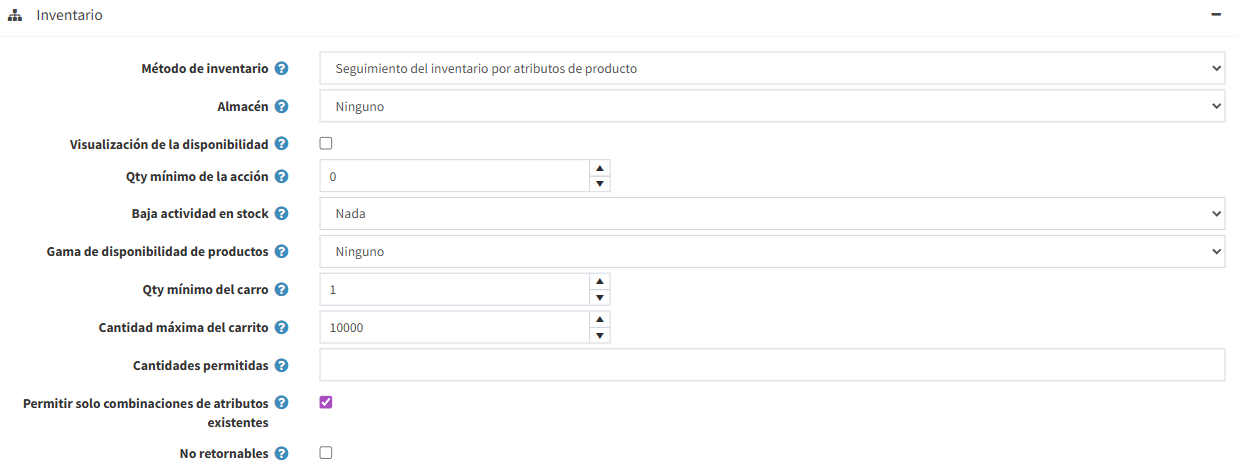Click help icon beside No retornables
This screenshot has height=476, width=1237.
282,453
